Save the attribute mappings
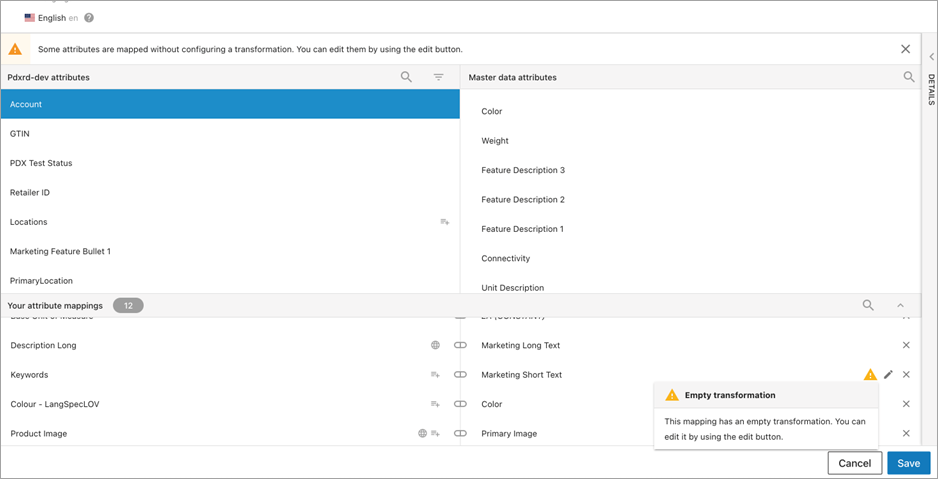938x479 pixels. click(x=908, y=463)
